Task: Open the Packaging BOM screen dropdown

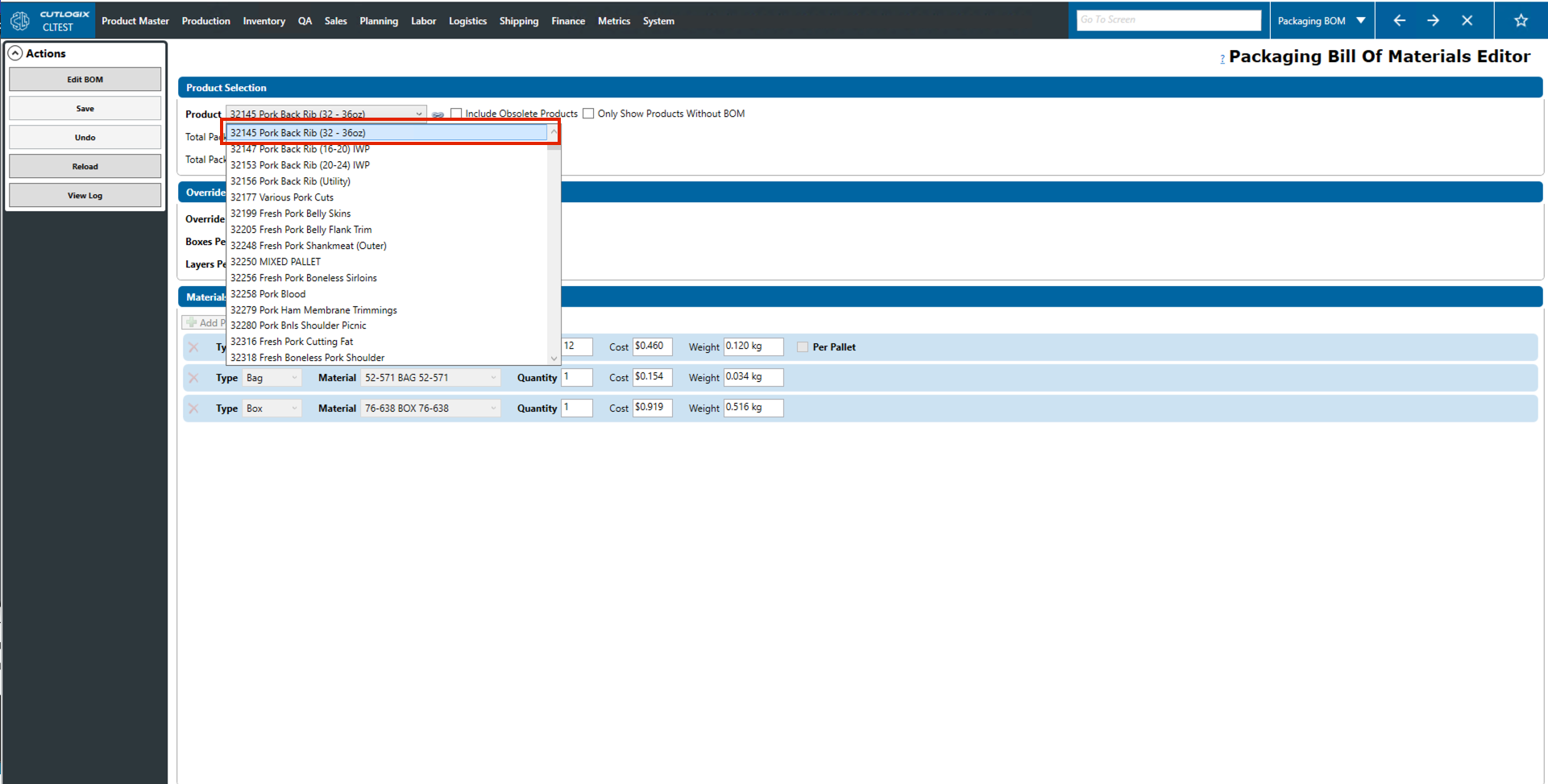Action: pos(1361,21)
